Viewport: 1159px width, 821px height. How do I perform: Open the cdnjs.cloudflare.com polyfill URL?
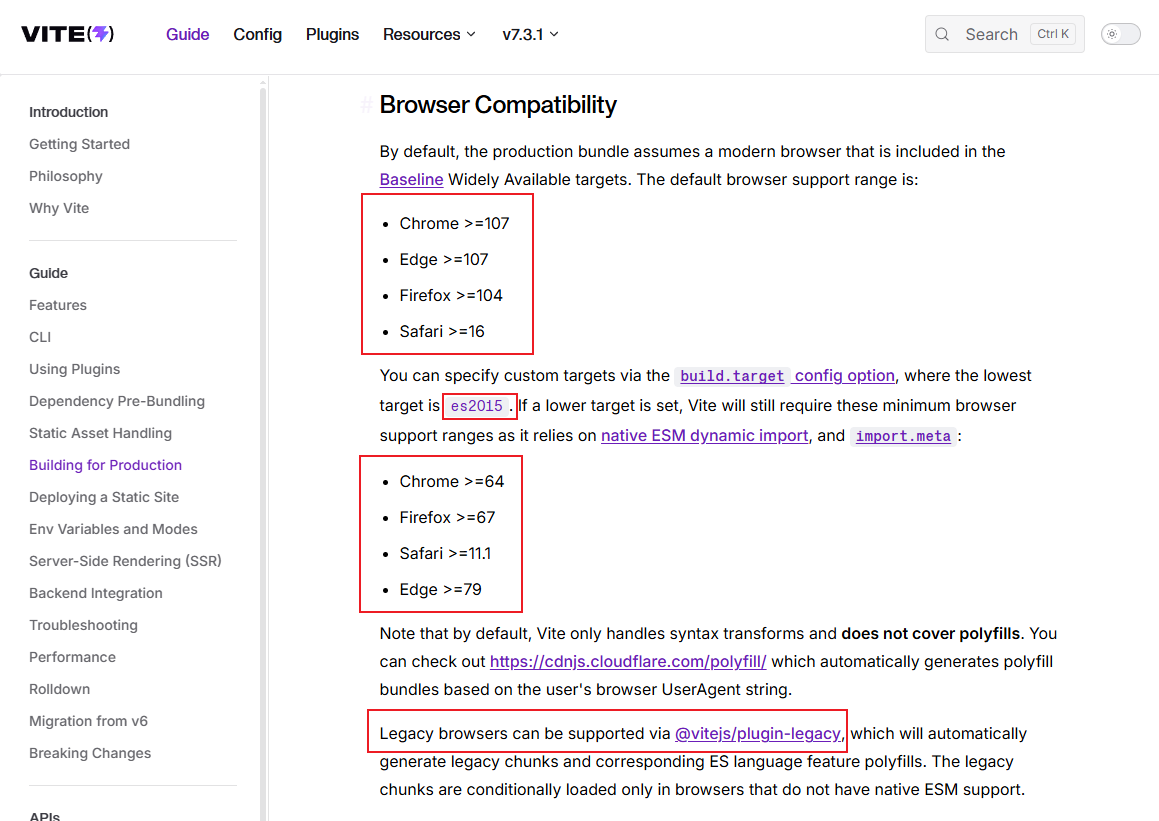(627, 662)
